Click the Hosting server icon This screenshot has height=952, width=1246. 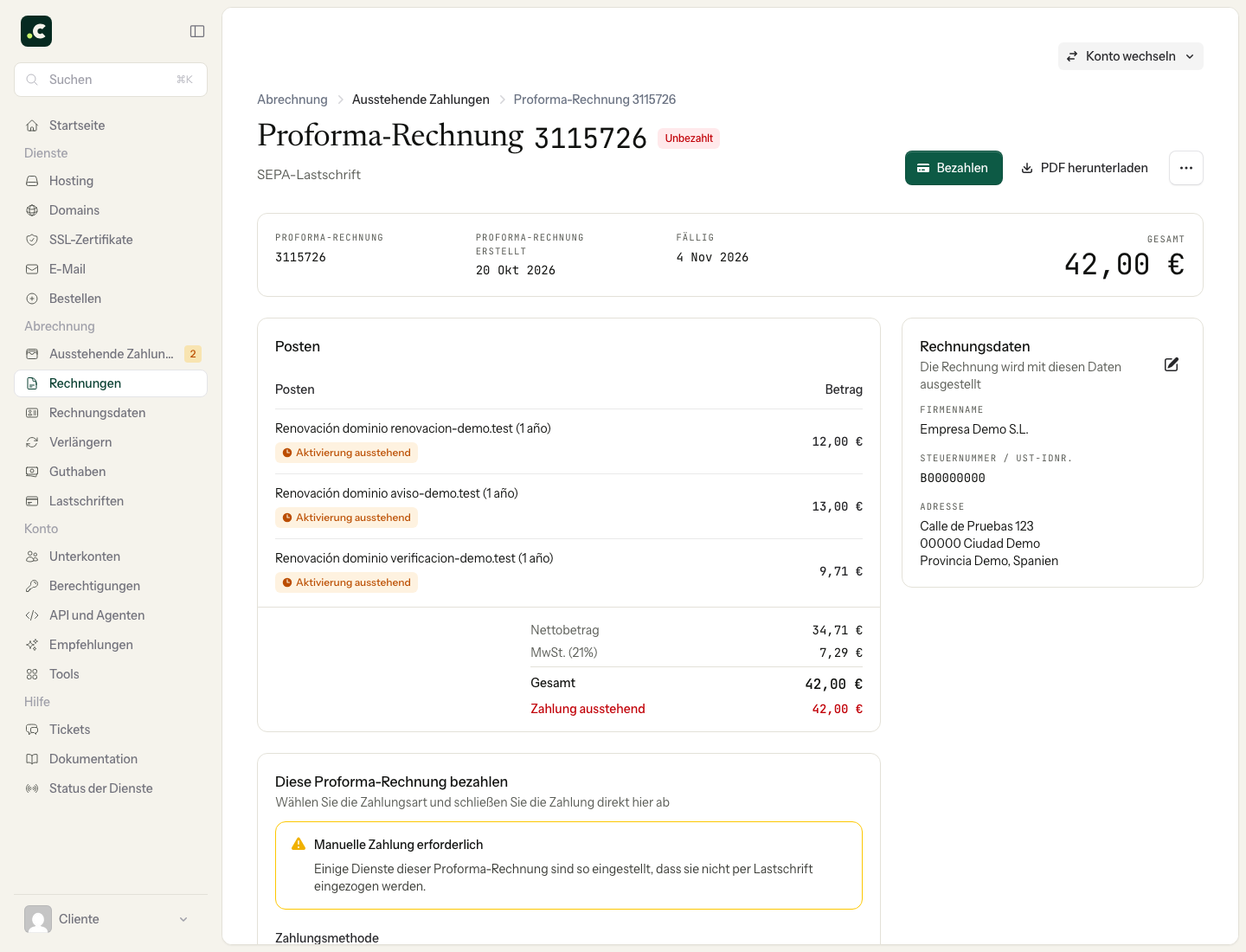point(32,181)
